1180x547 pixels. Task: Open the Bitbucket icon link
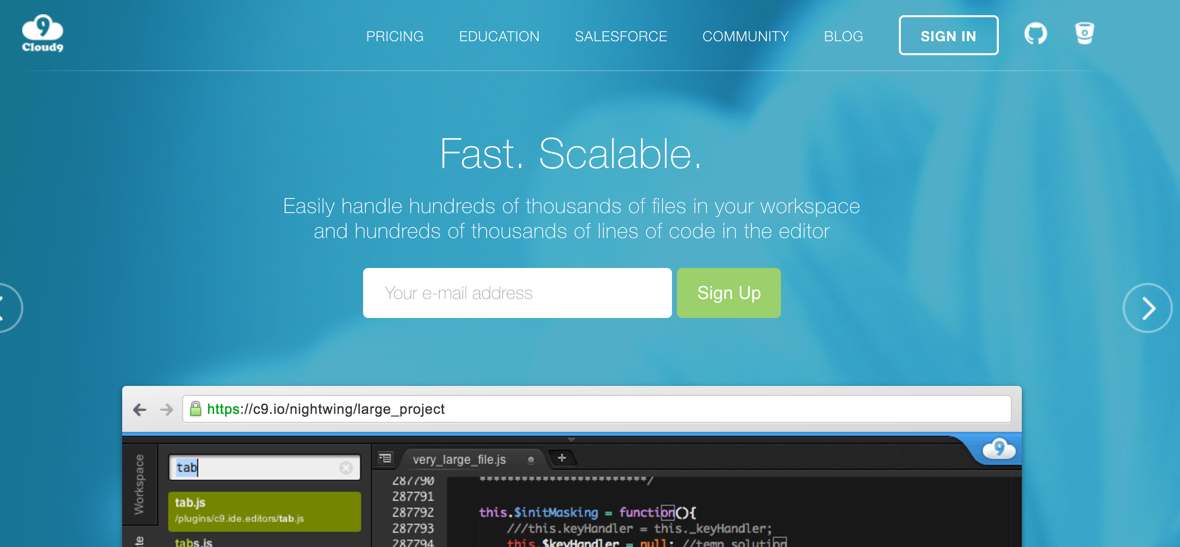point(1084,34)
